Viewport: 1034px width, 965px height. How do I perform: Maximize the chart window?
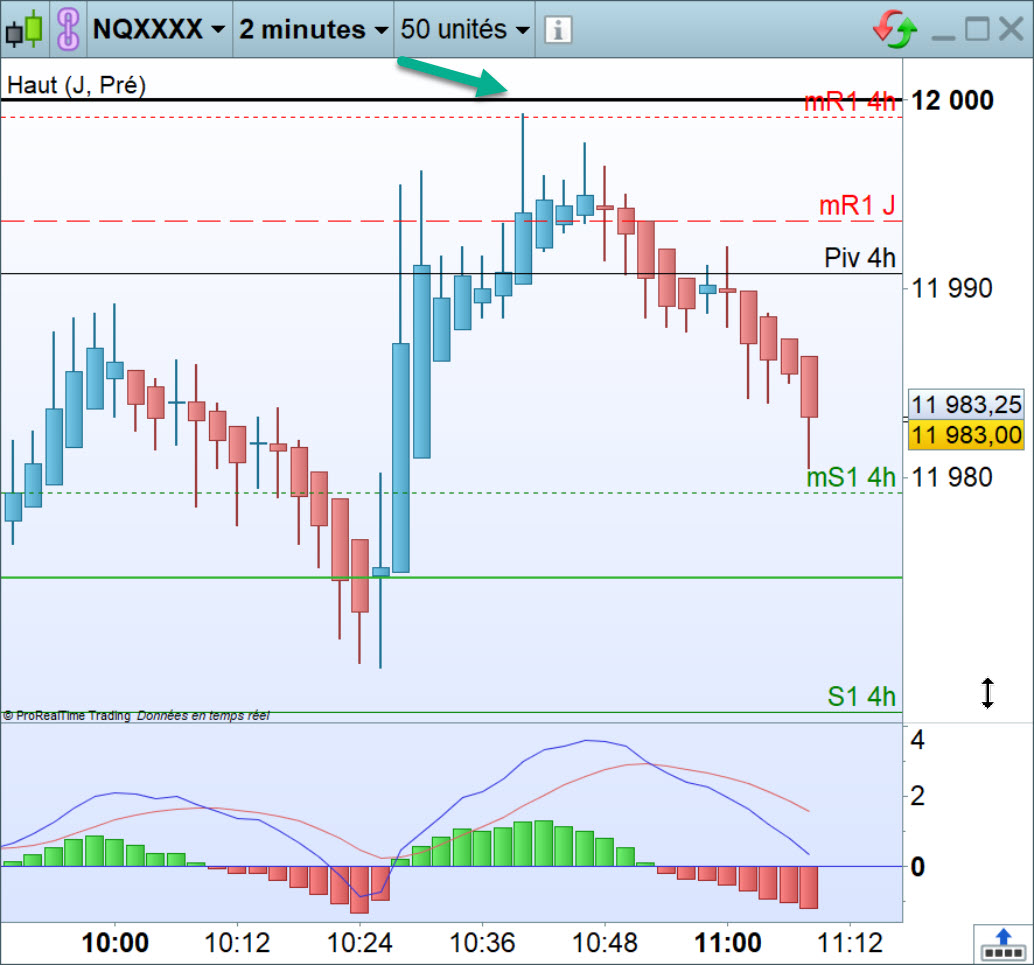(x=977, y=29)
